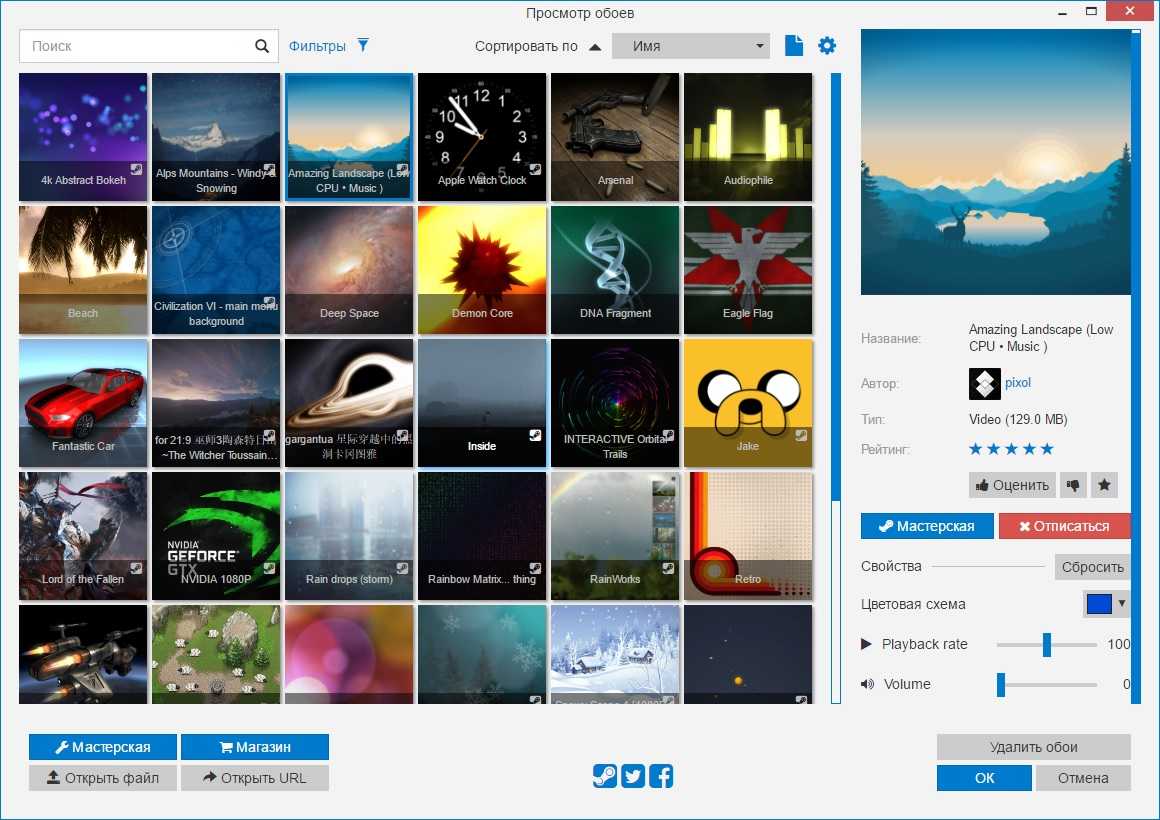Click the Playback rate slider handle
Screen dimensions: 1160x820
coord(1047,644)
